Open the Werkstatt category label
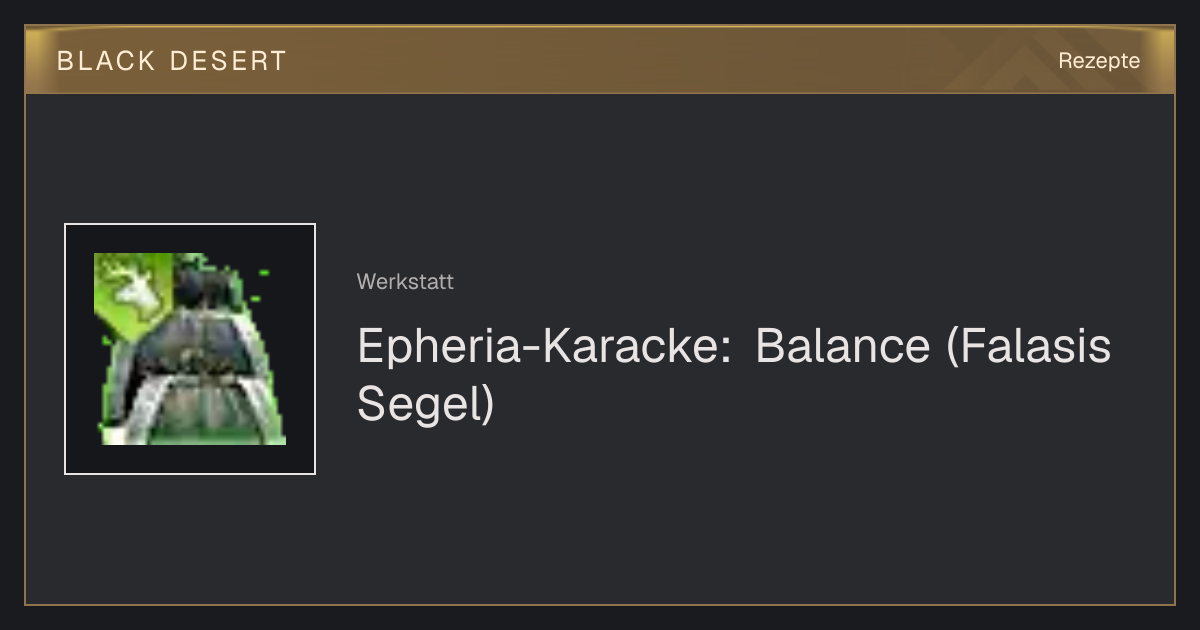Image resolution: width=1200 pixels, height=630 pixels. click(405, 282)
